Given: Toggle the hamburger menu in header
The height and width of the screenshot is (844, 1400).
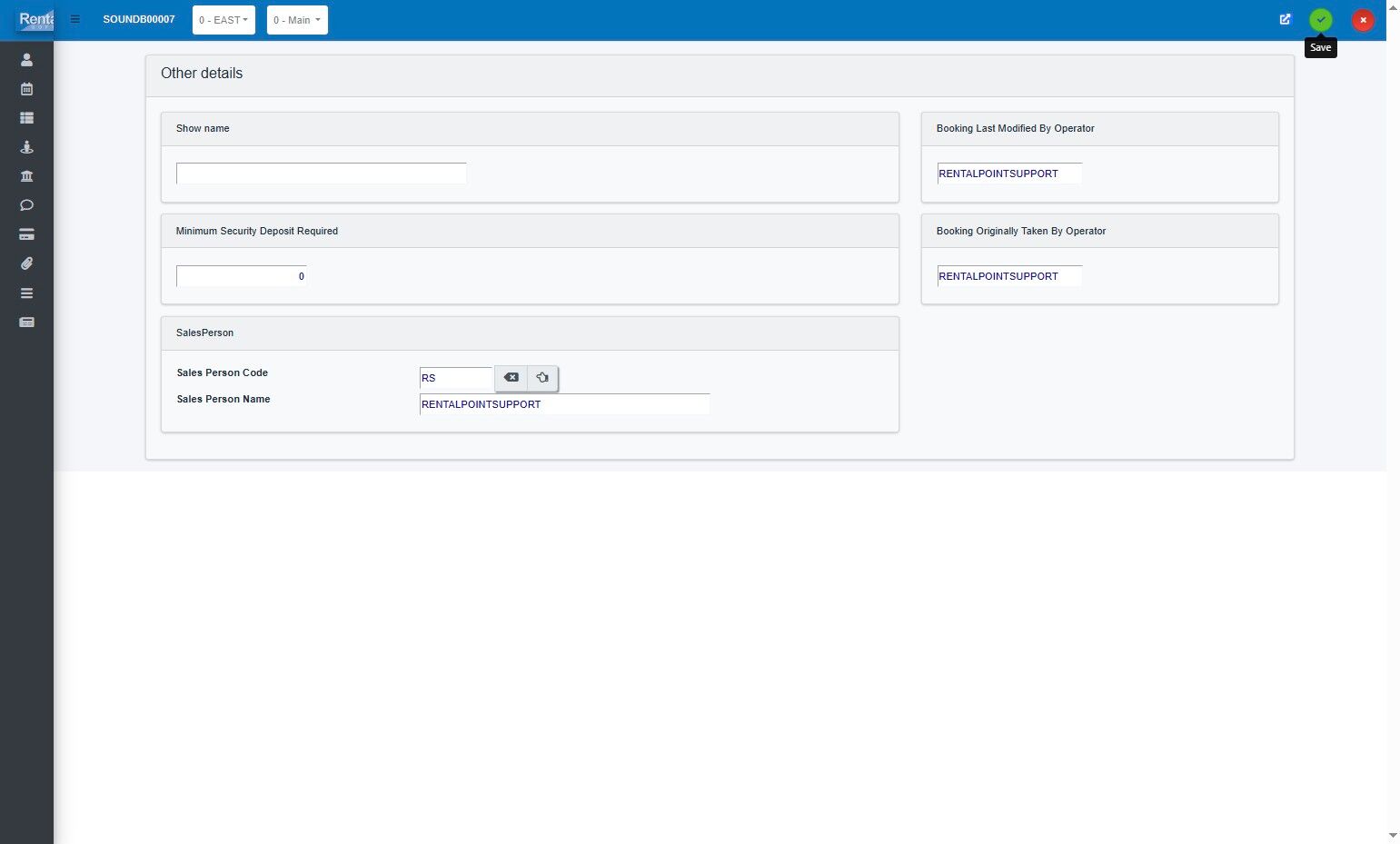Looking at the screenshot, I should [75, 19].
